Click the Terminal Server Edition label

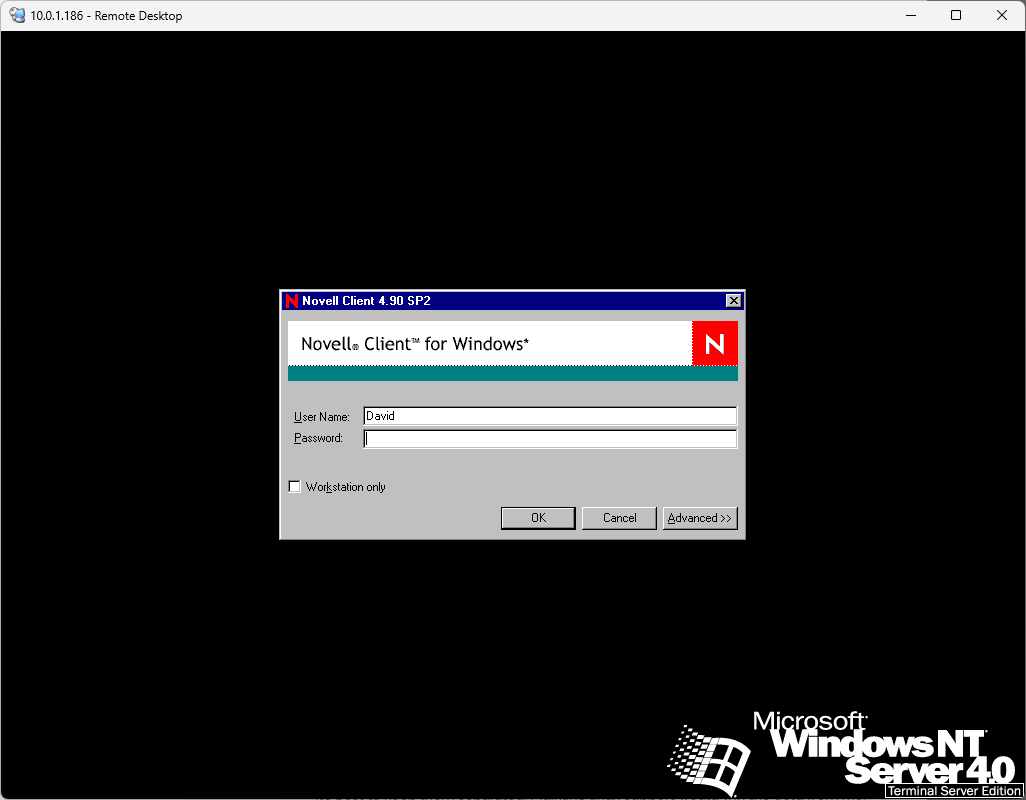click(x=954, y=791)
